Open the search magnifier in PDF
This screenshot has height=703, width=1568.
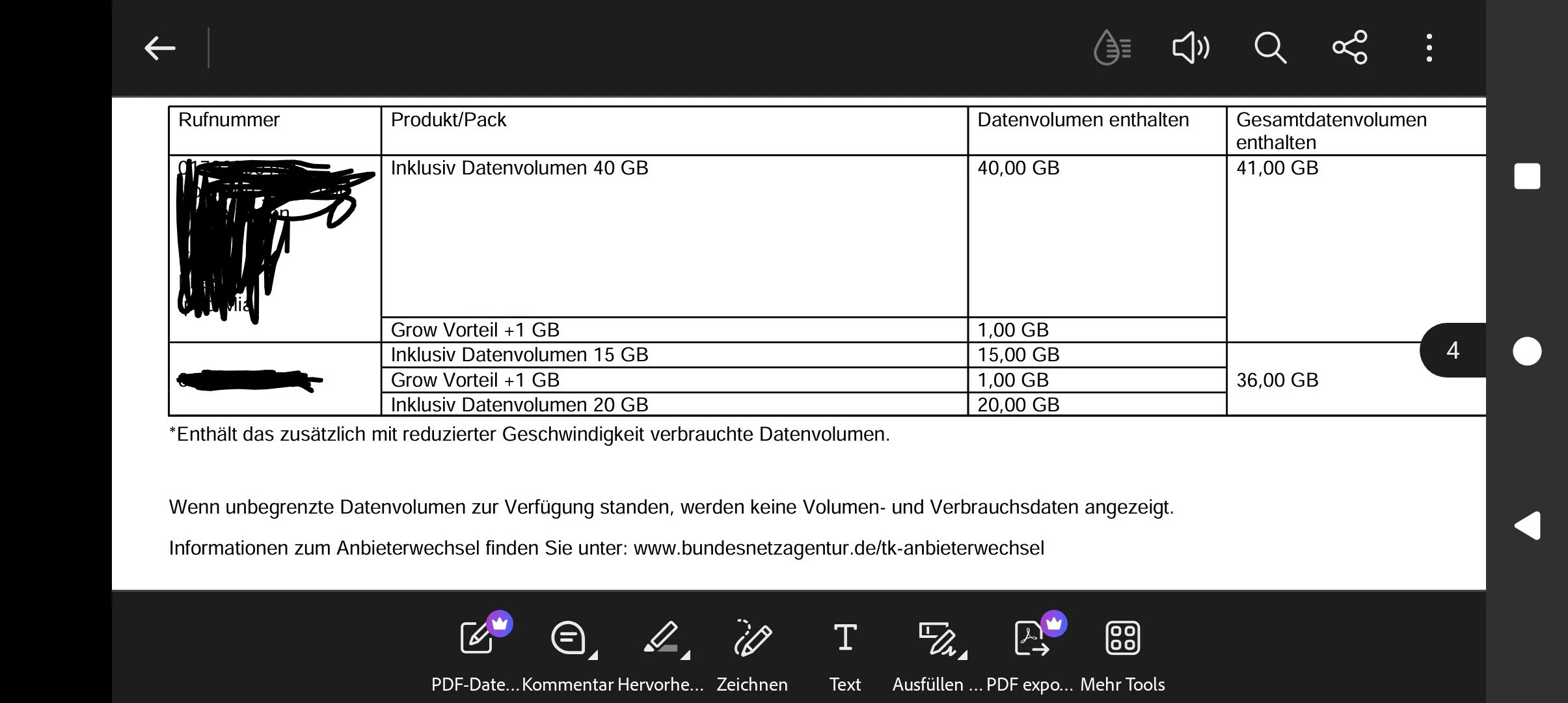(x=1270, y=48)
